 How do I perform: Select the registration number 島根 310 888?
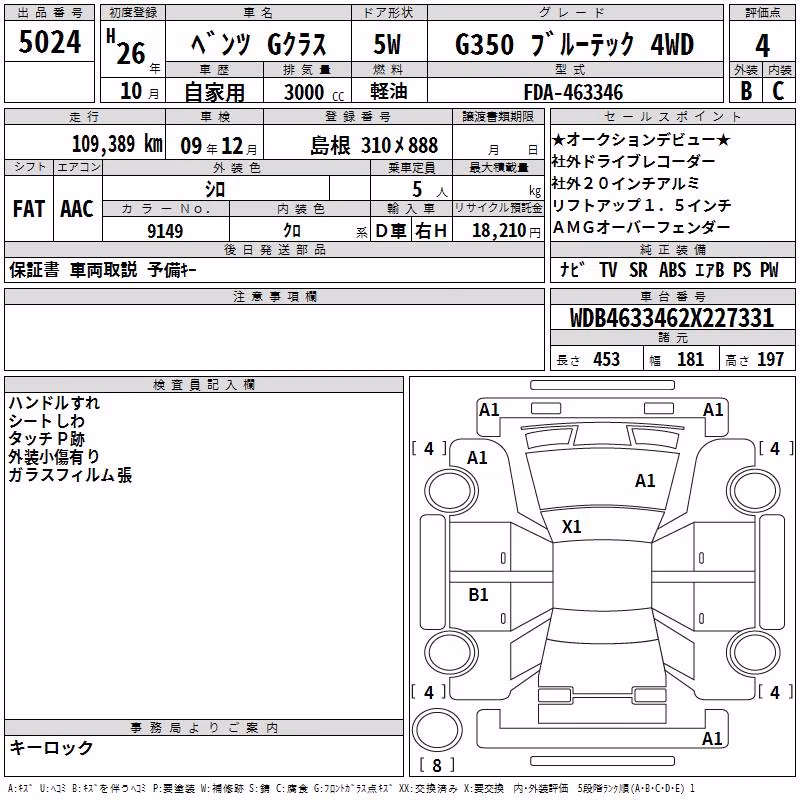pos(374,146)
